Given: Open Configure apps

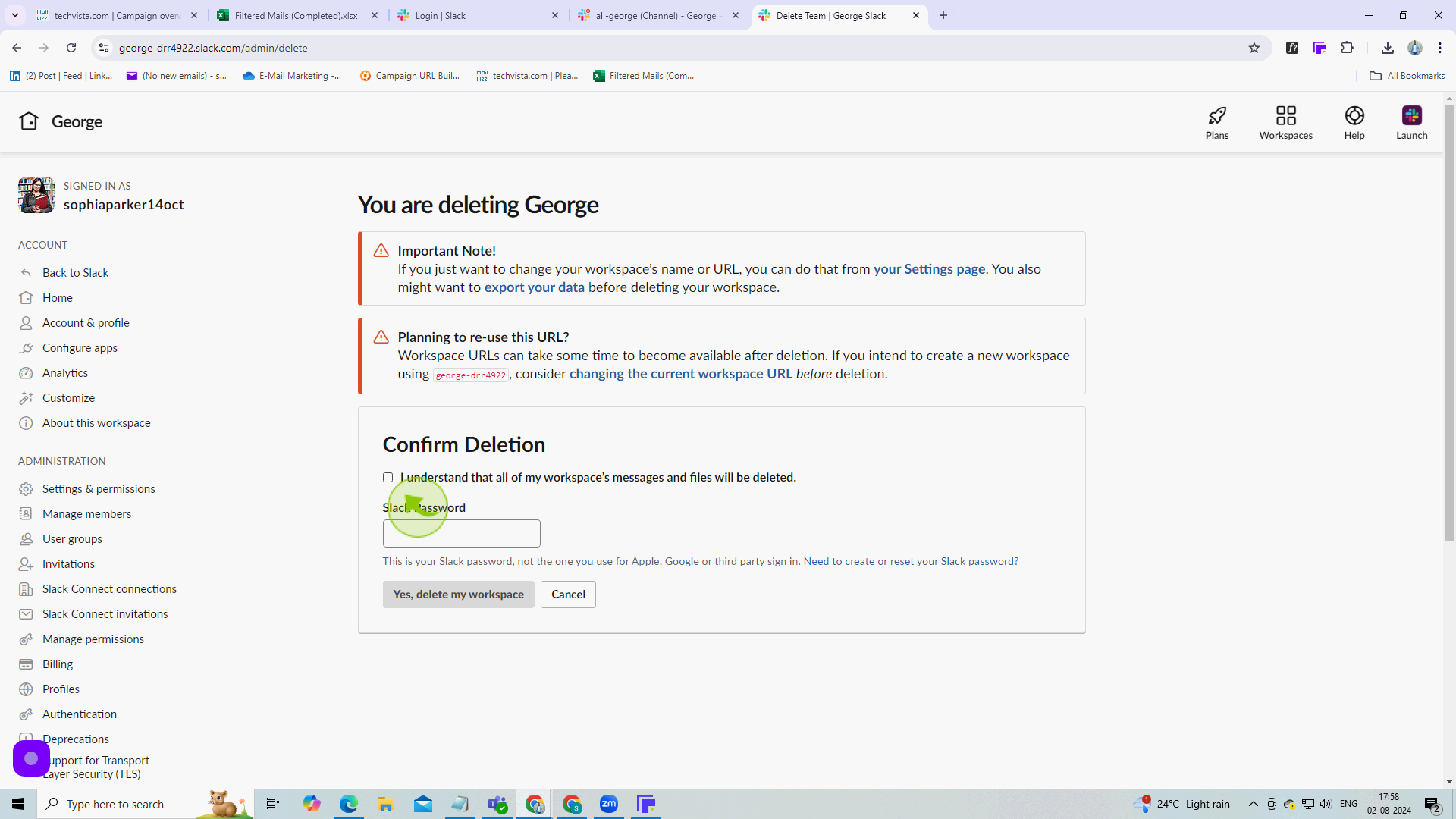Looking at the screenshot, I should [x=80, y=348].
